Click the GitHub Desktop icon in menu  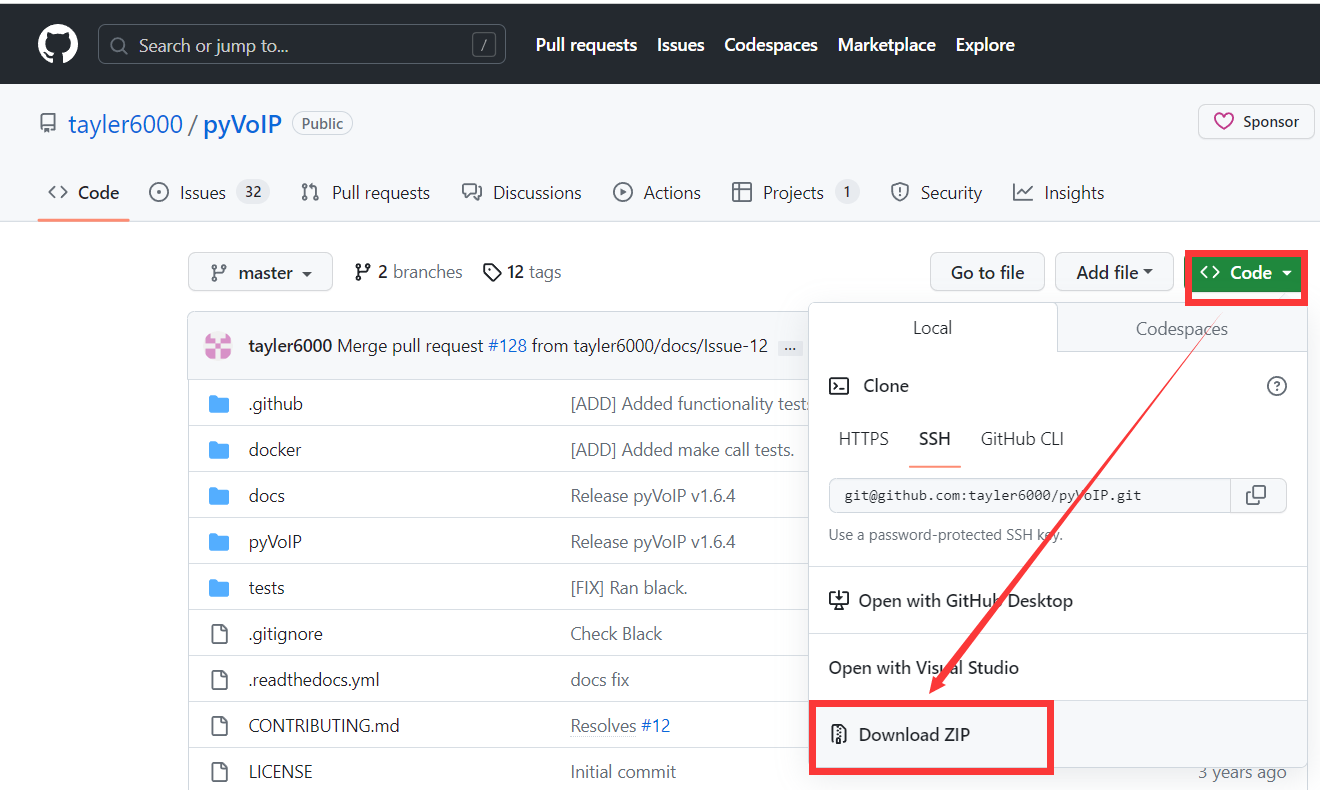coord(839,600)
